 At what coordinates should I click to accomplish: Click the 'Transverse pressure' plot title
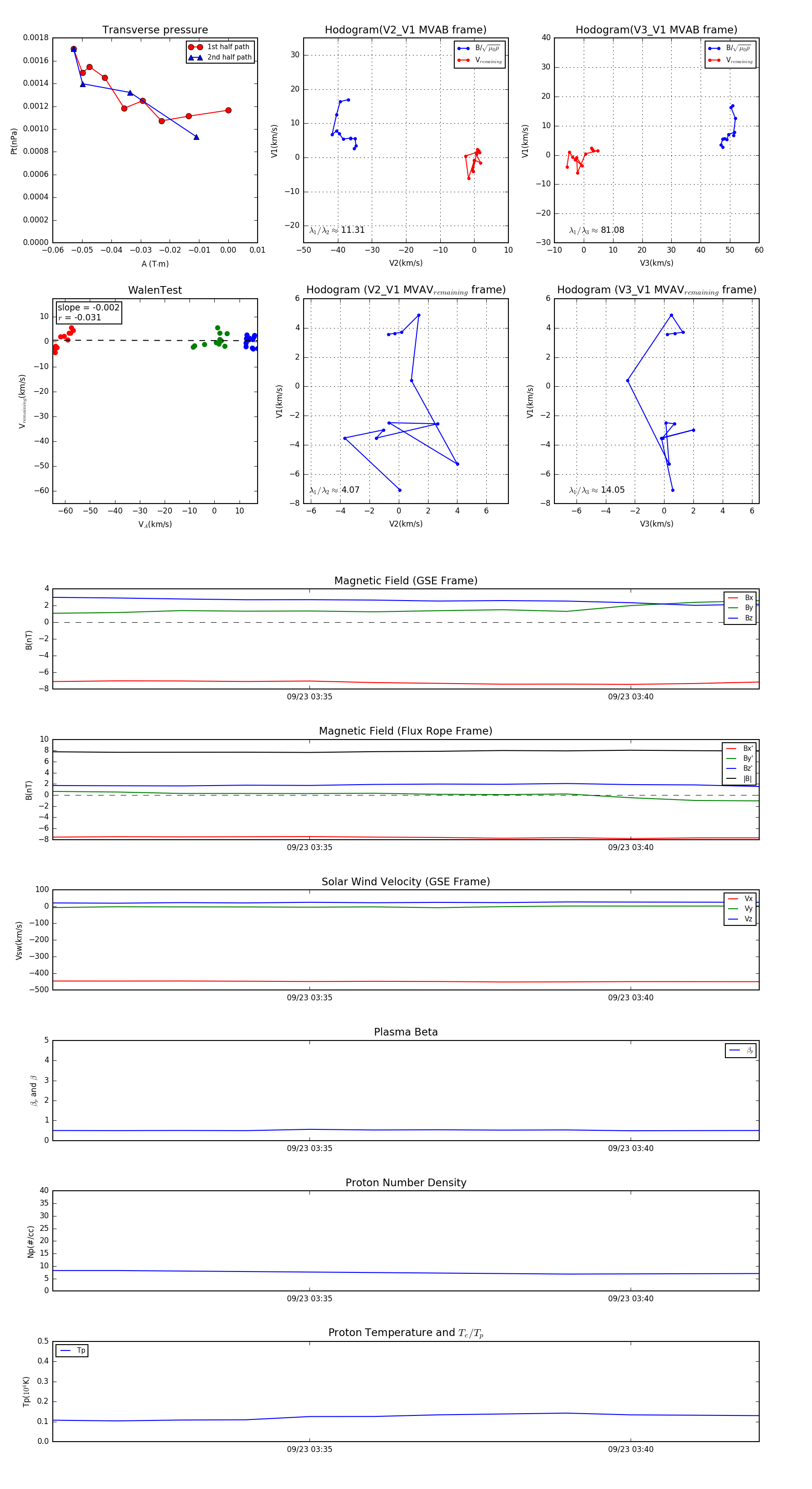click(x=155, y=30)
